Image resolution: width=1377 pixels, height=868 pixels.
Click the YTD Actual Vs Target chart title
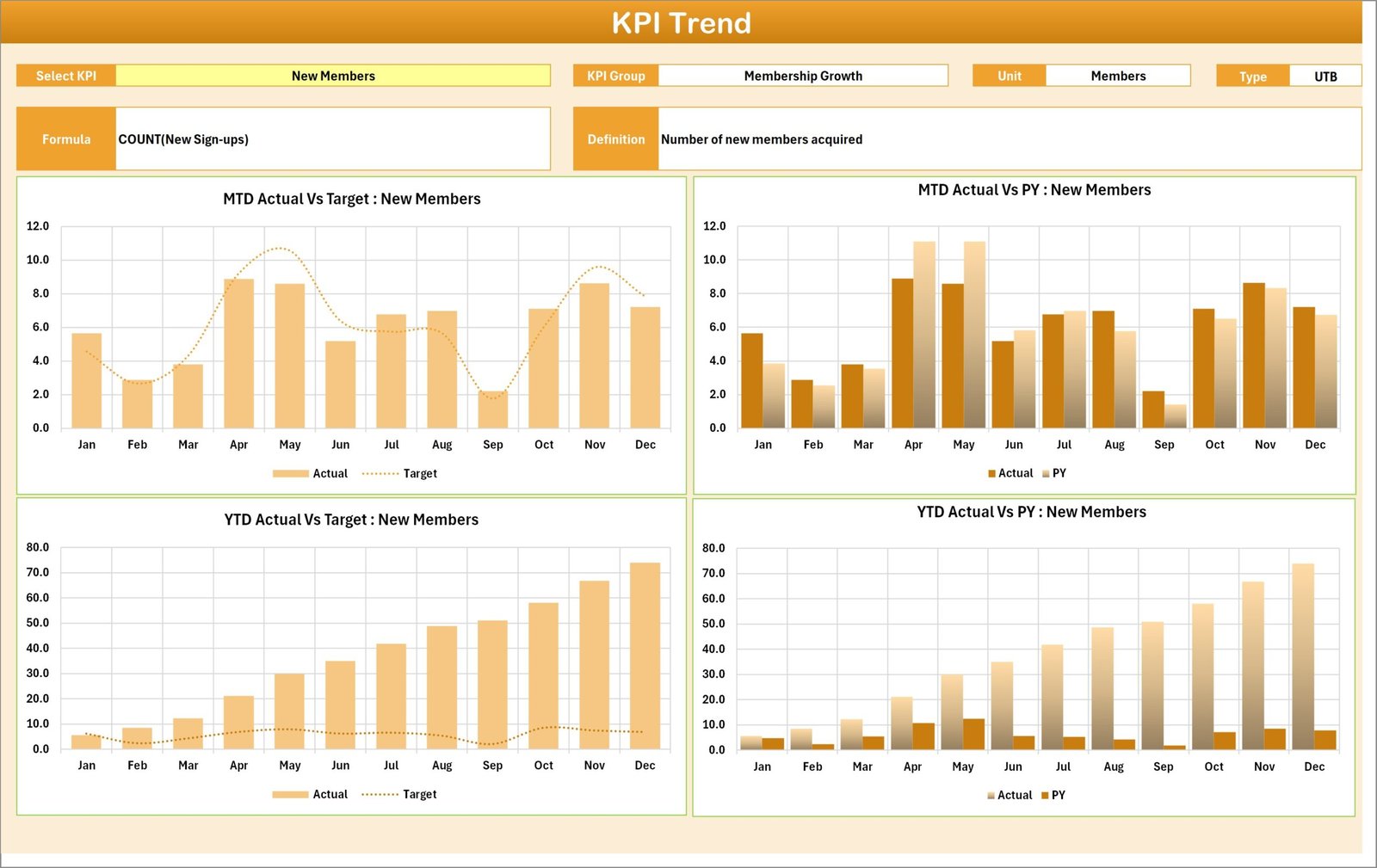tap(351, 520)
